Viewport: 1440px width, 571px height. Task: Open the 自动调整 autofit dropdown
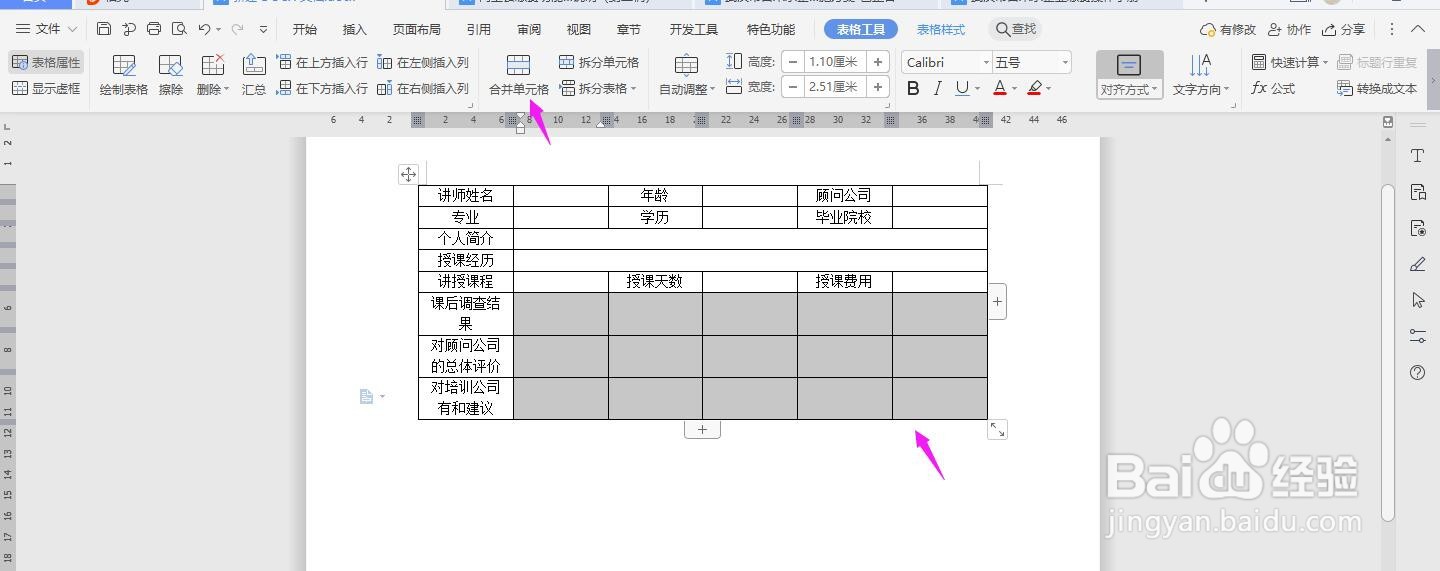[687, 76]
